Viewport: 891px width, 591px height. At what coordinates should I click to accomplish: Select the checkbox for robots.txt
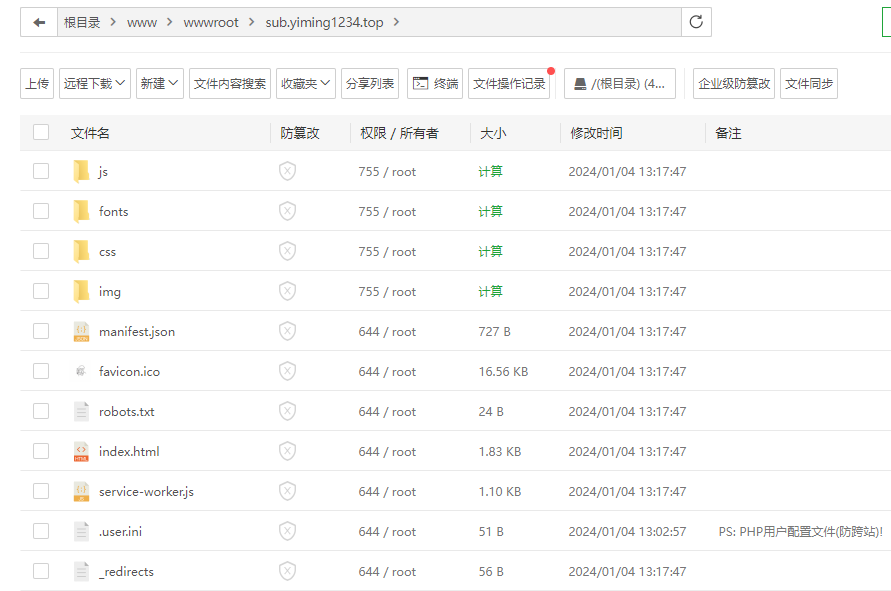point(41,411)
